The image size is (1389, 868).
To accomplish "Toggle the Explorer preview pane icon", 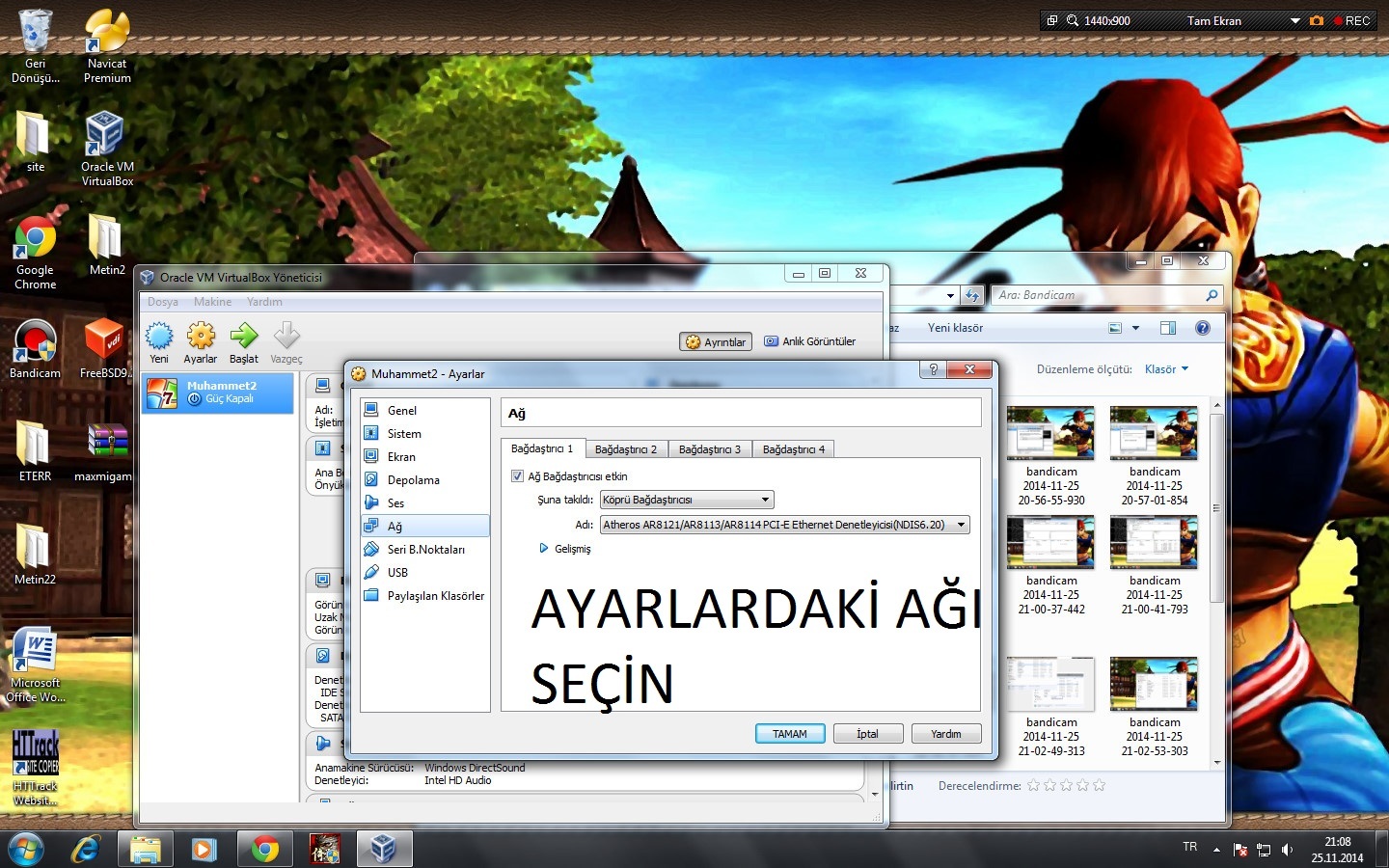I will (x=1168, y=328).
